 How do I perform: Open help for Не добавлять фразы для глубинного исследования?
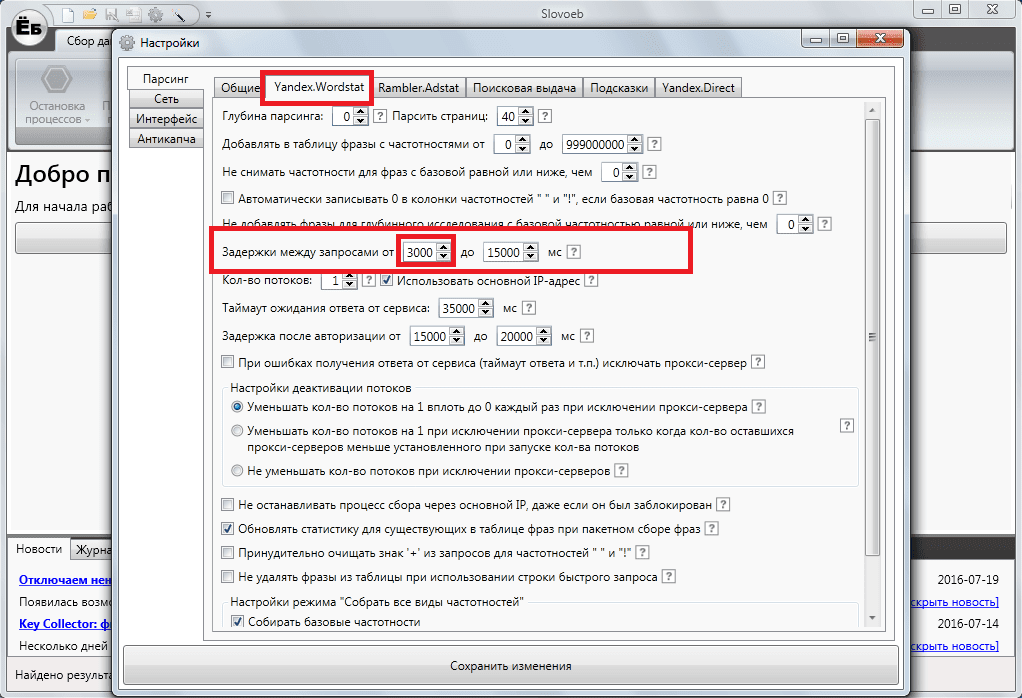(x=825, y=224)
